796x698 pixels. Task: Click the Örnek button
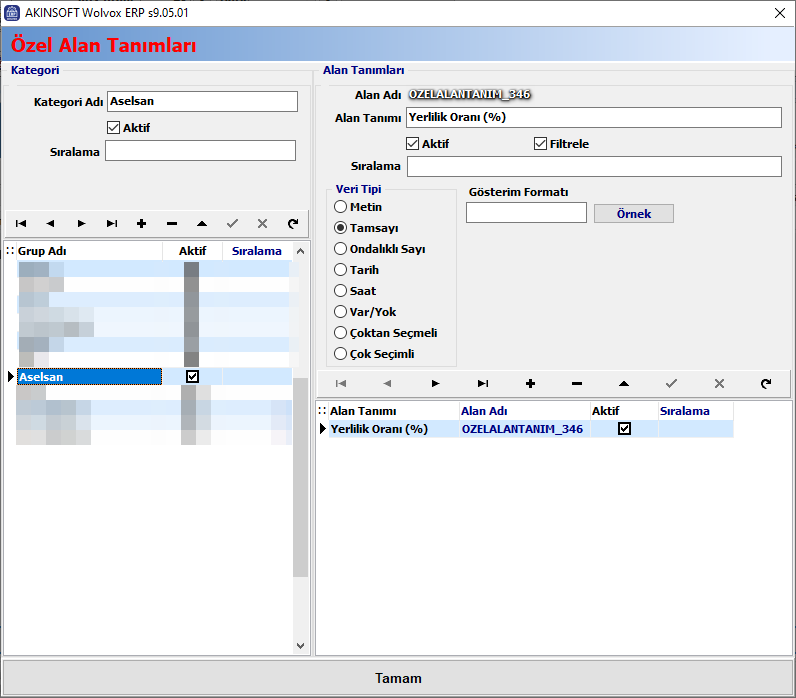tap(633, 214)
